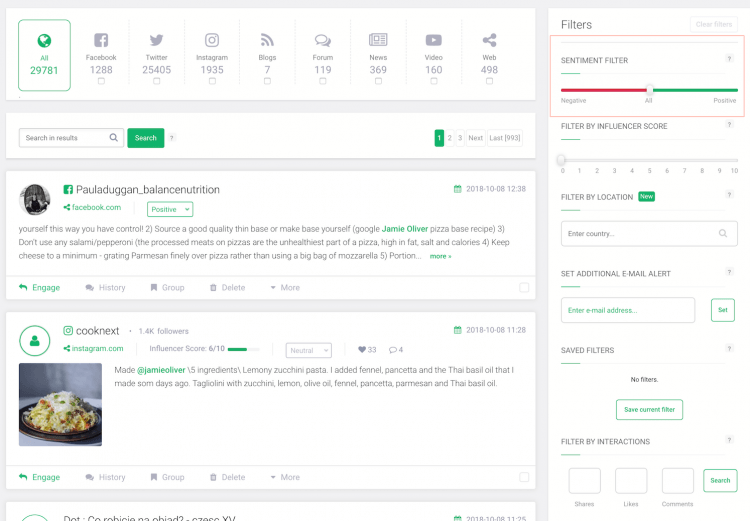This screenshot has height=521, width=750.
Task: Click calendar icon on cooknext post date
Action: click(457, 330)
